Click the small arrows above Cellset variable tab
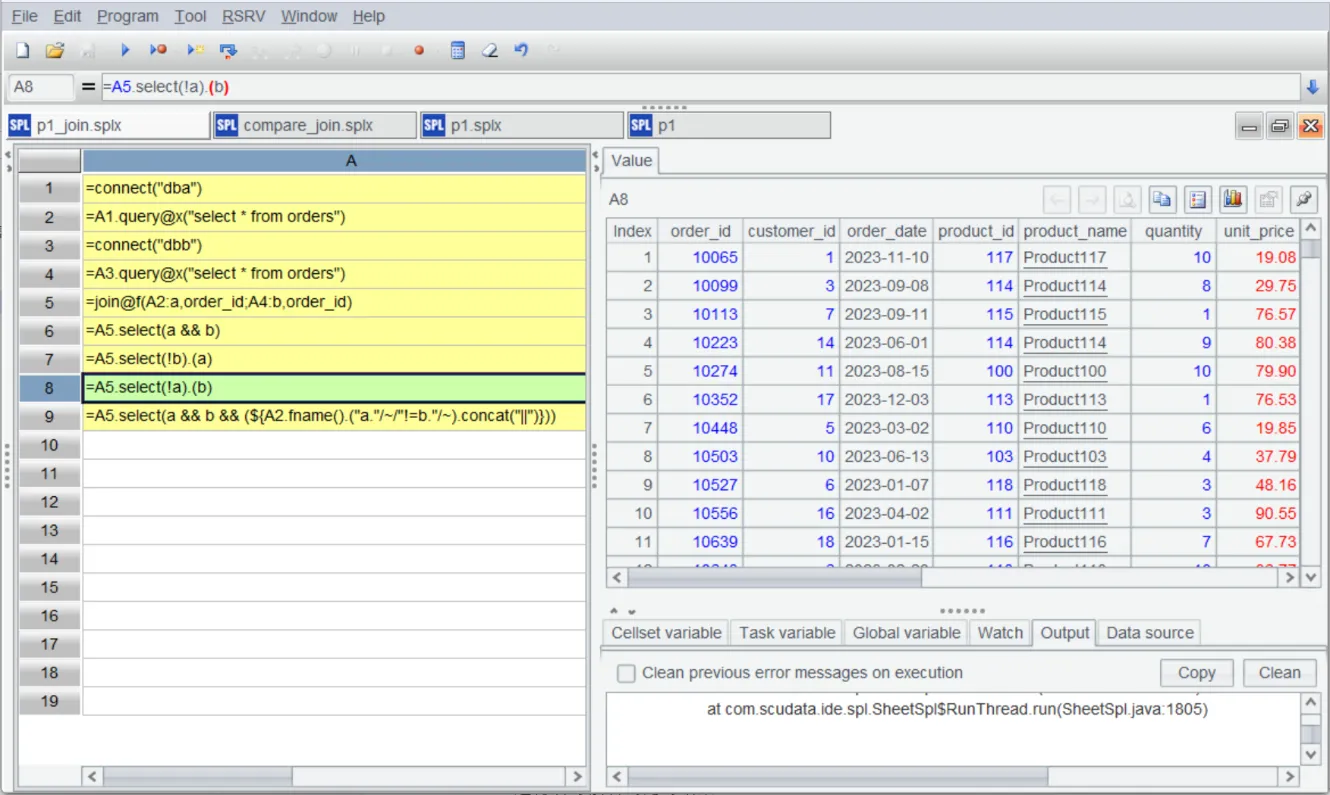Screen dimensions: 1330x795 point(624,611)
